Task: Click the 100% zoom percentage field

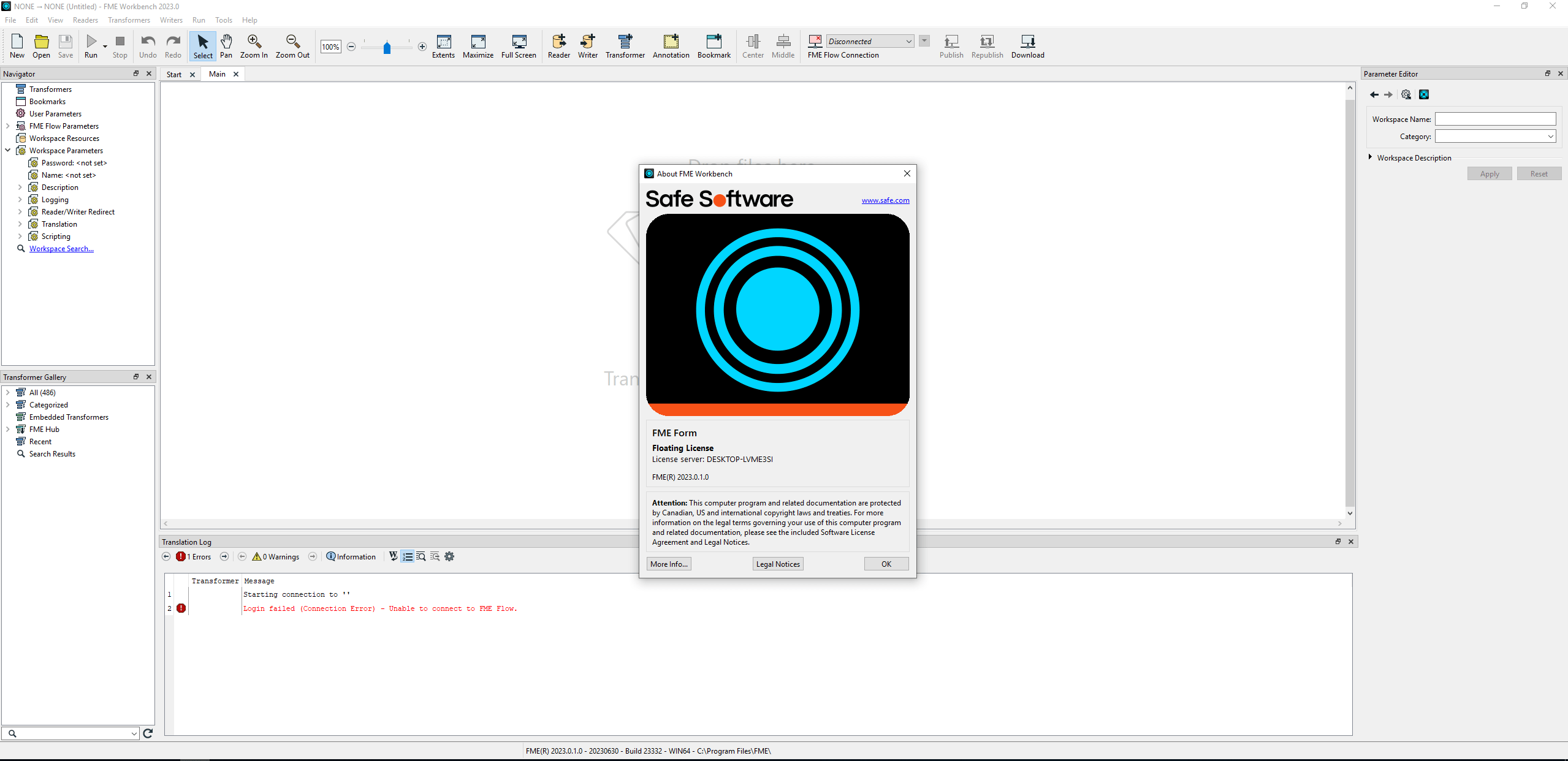Action: pyautogui.click(x=330, y=47)
